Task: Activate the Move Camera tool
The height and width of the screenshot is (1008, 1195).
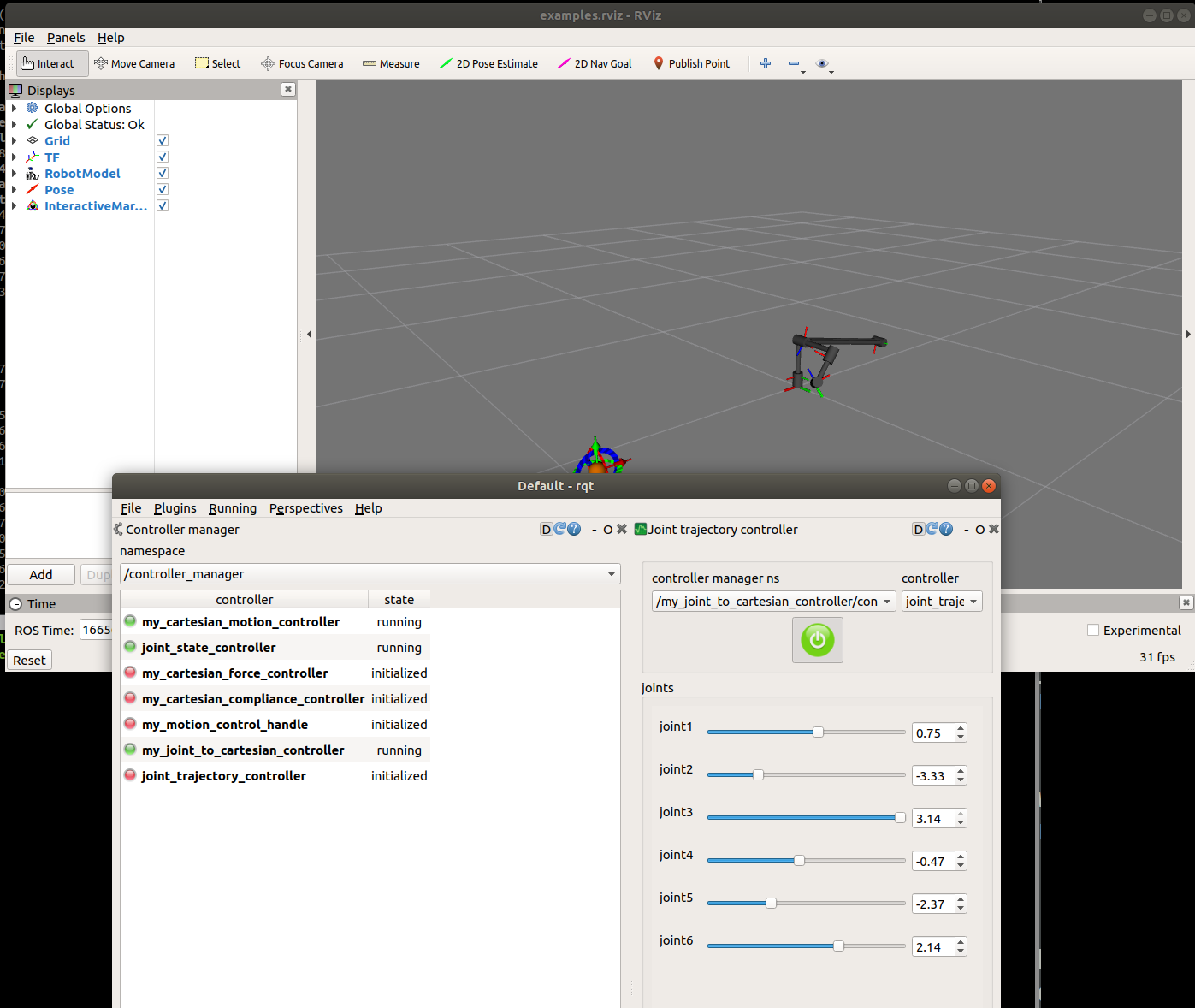Action: [134, 63]
